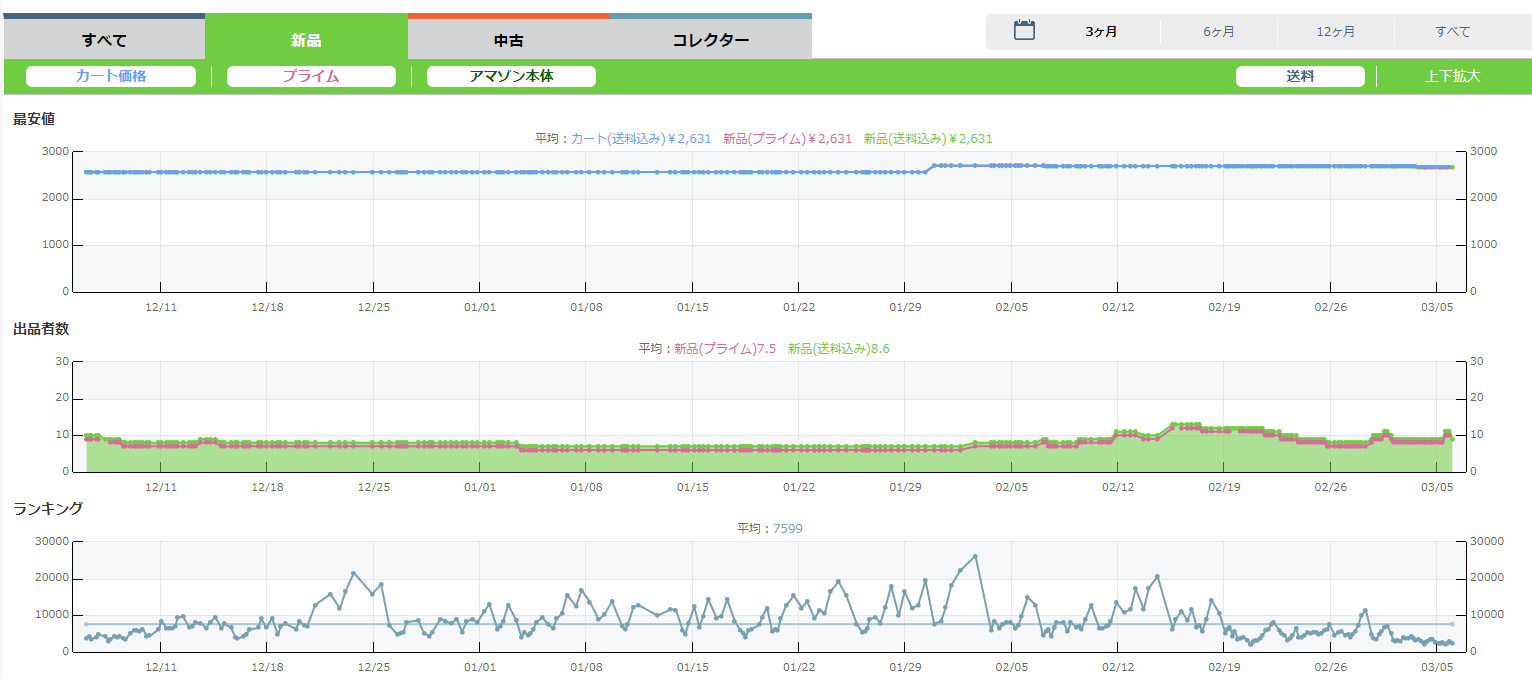Click the ranking average value 7599
The width and height of the screenshot is (1532, 679).
787,529
